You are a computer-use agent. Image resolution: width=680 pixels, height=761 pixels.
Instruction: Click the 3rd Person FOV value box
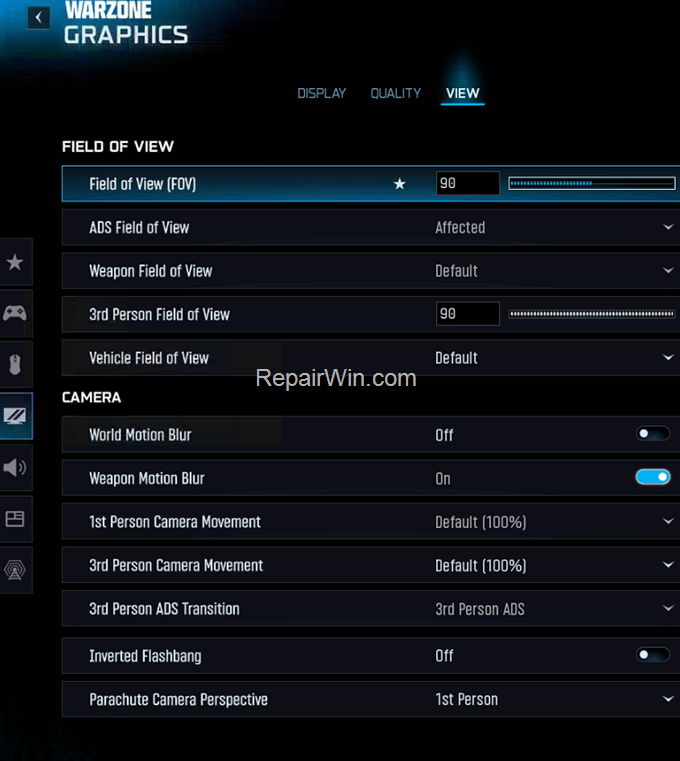pos(467,314)
